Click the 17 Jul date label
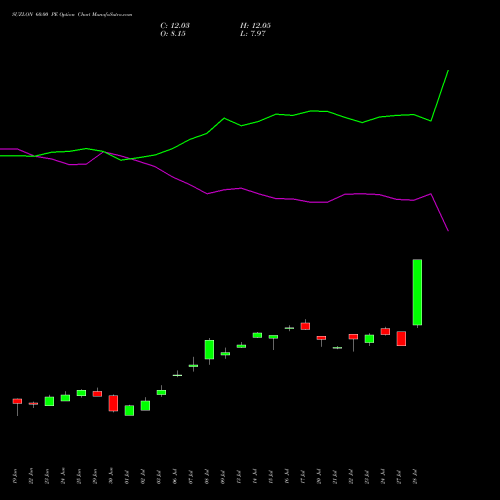 click(x=303, y=477)
